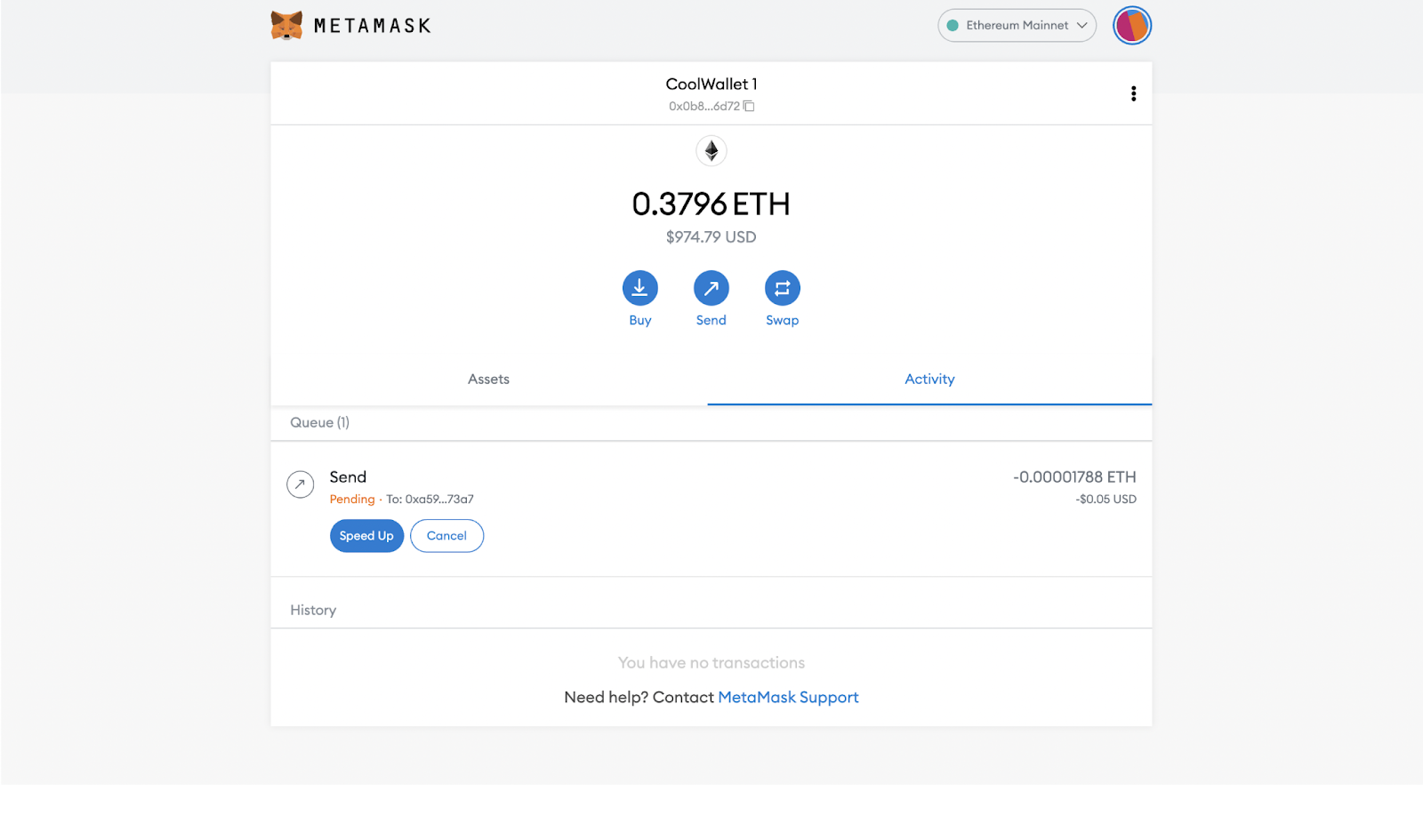Click the 0x0b8...6d72 address text
The height and width of the screenshot is (840, 1423).
[704, 106]
